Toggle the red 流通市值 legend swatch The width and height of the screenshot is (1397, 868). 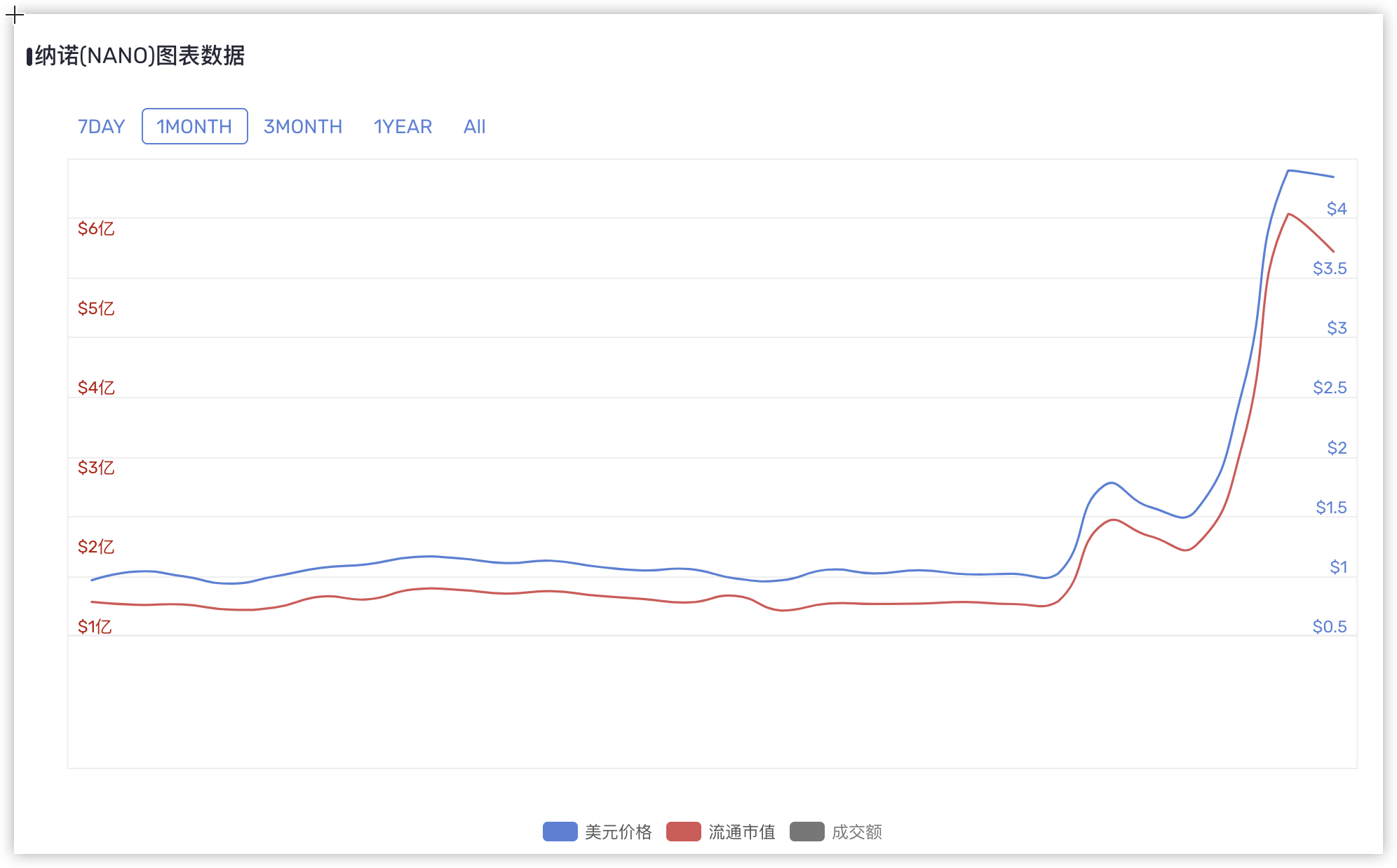click(x=683, y=832)
